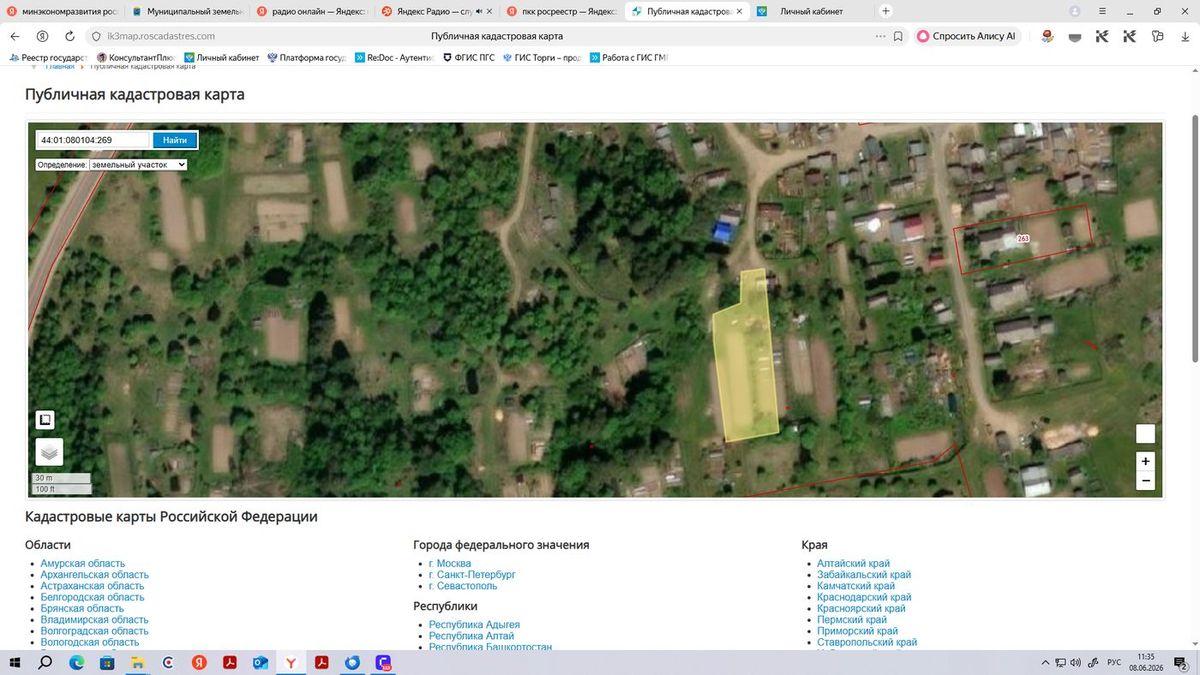Open Республика Алтай link
Image resolution: width=1200 pixels, height=675 pixels.
tap(471, 636)
